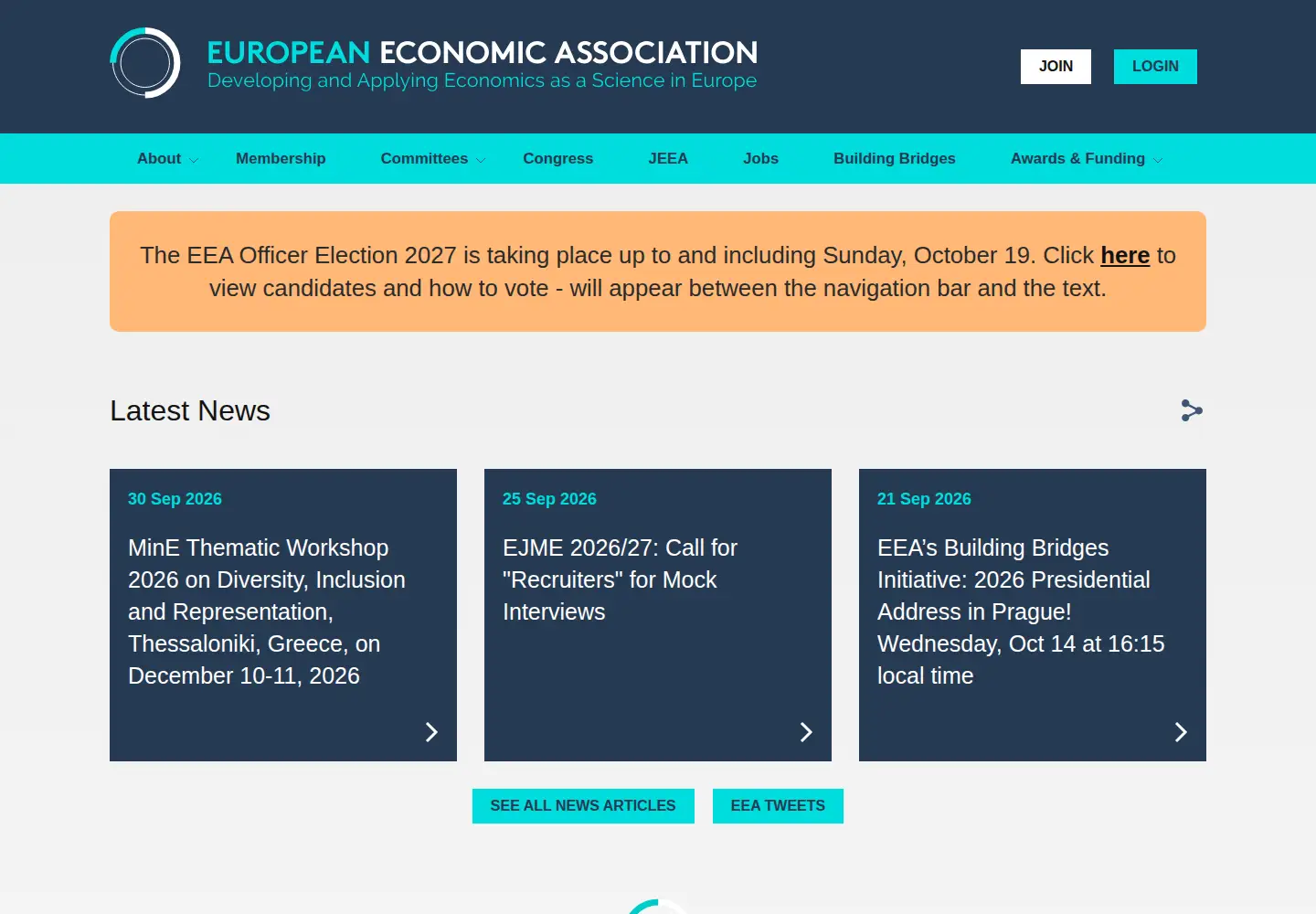The height and width of the screenshot is (914, 1316).
Task: Click the JOIN button
Action: tap(1056, 67)
